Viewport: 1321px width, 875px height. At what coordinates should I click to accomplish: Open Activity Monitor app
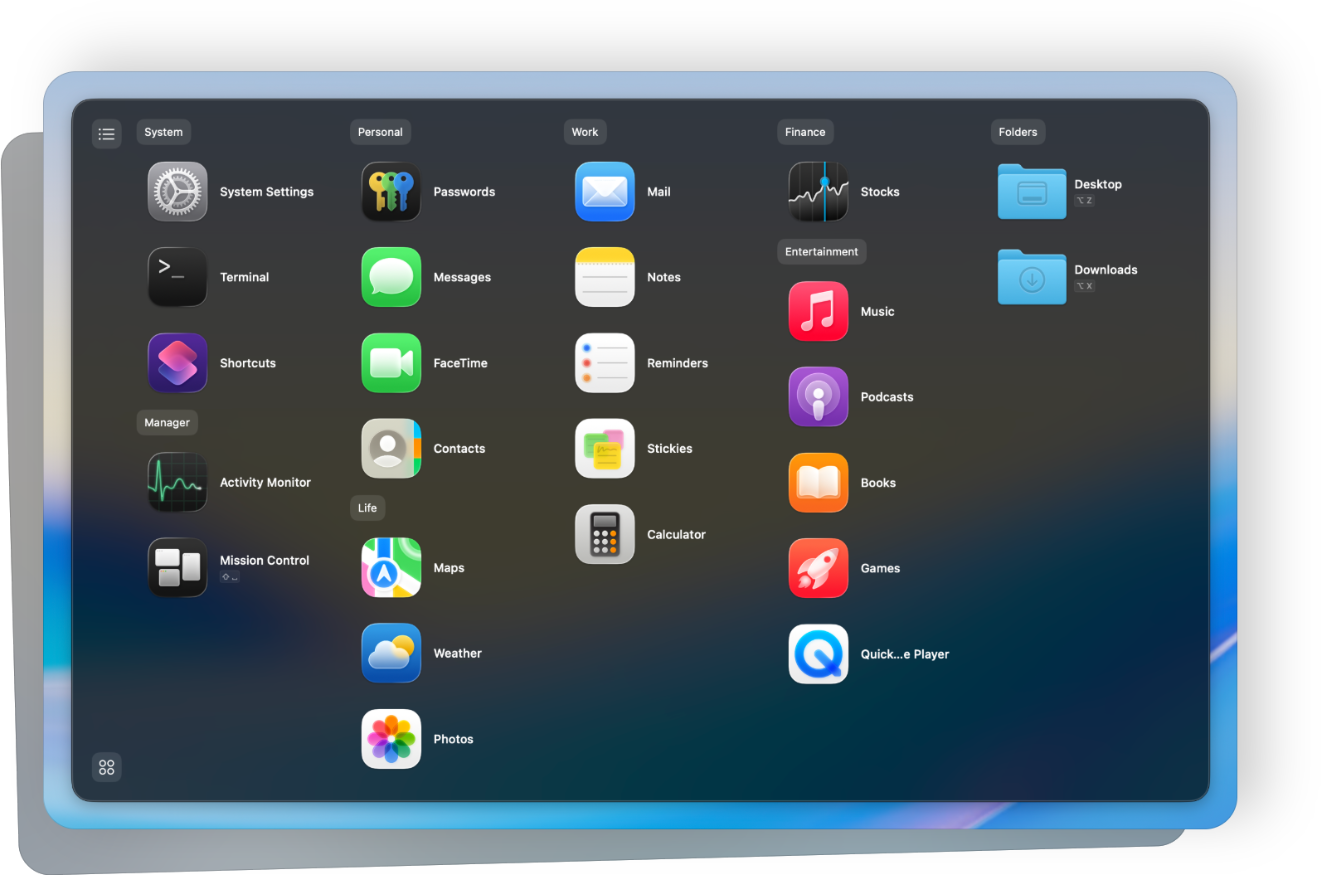point(178,483)
